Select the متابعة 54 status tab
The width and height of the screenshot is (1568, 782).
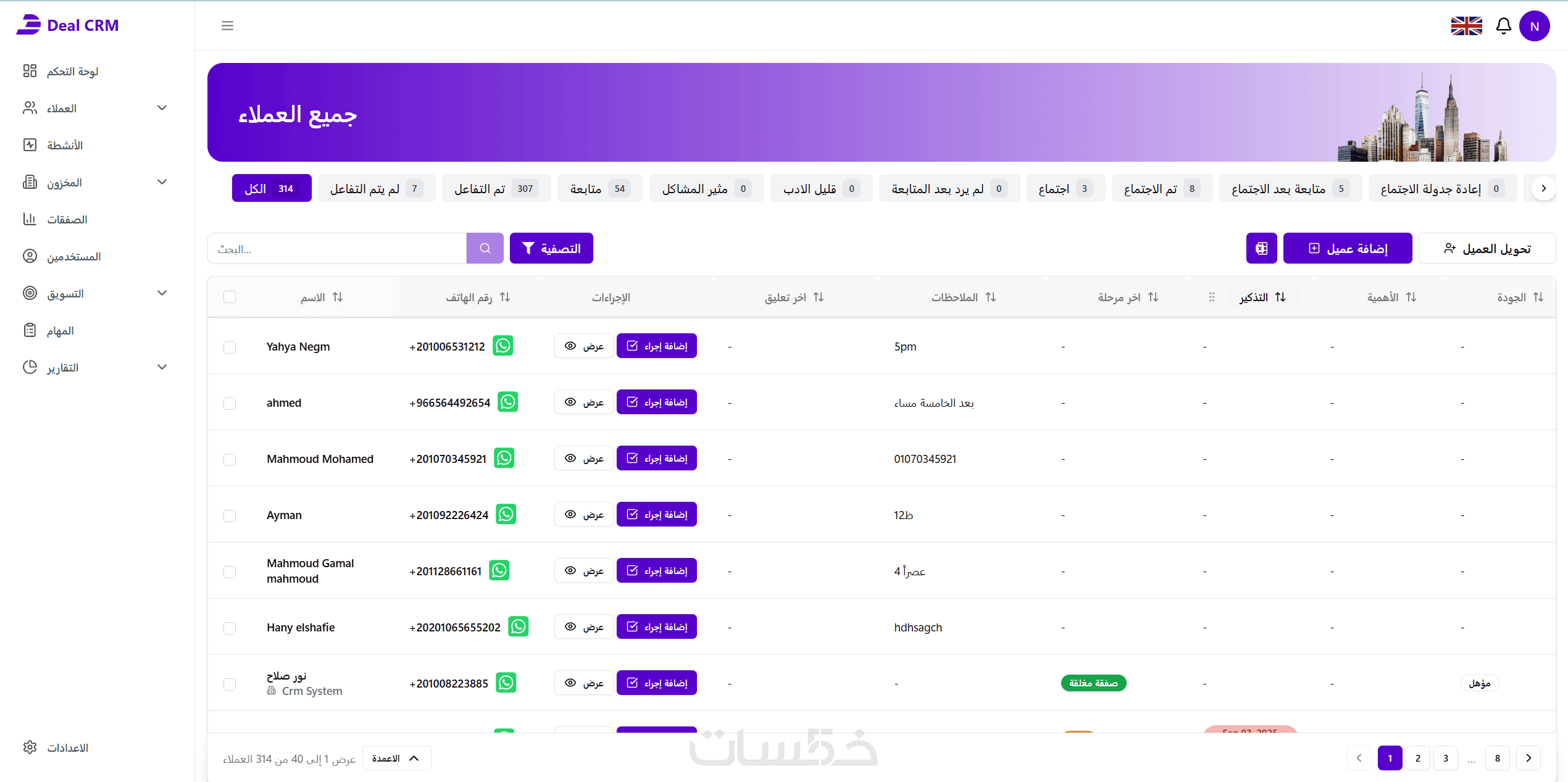pos(599,188)
